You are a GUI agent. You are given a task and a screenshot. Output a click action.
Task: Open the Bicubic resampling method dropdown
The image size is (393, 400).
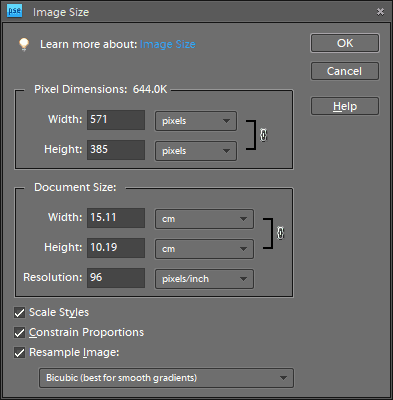pyautogui.click(x=166, y=378)
